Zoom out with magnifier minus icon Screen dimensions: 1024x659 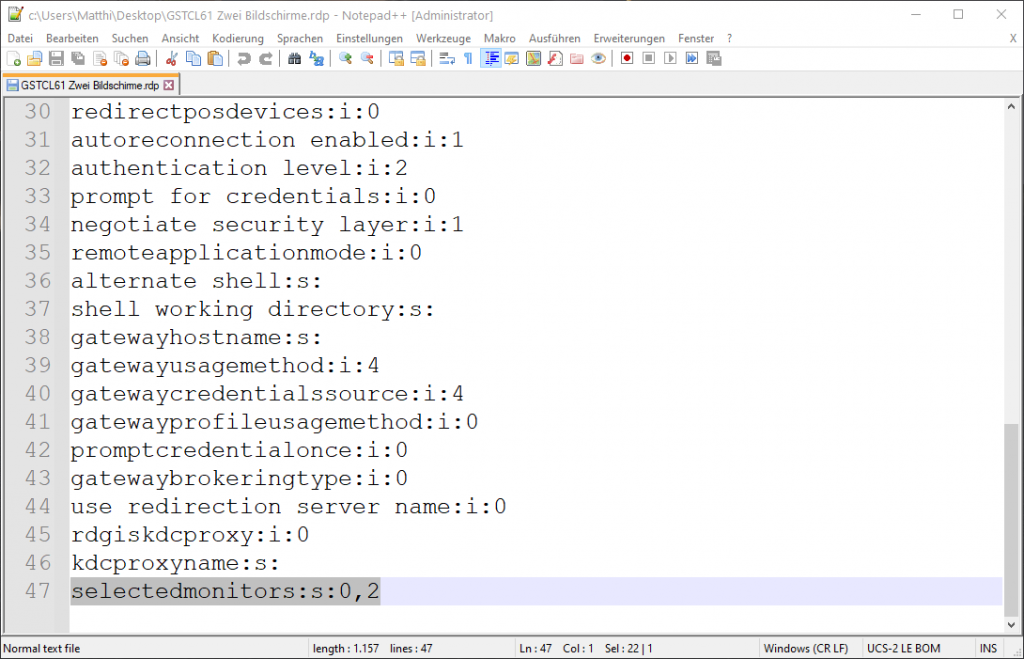point(368,59)
